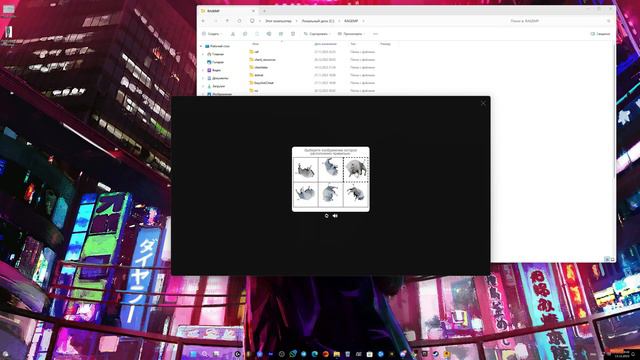Click Refresh icon in Explorer address bar
Image resolution: width=640 pixels, height=360 pixels.
(x=239, y=21)
